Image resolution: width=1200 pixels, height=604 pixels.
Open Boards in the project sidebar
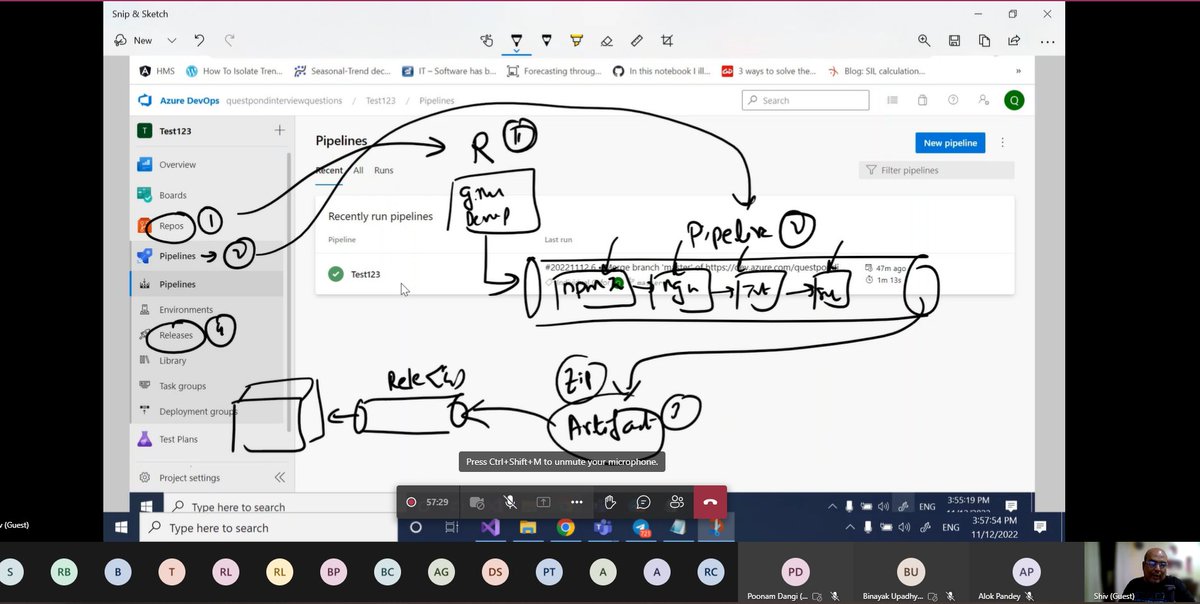(x=173, y=195)
